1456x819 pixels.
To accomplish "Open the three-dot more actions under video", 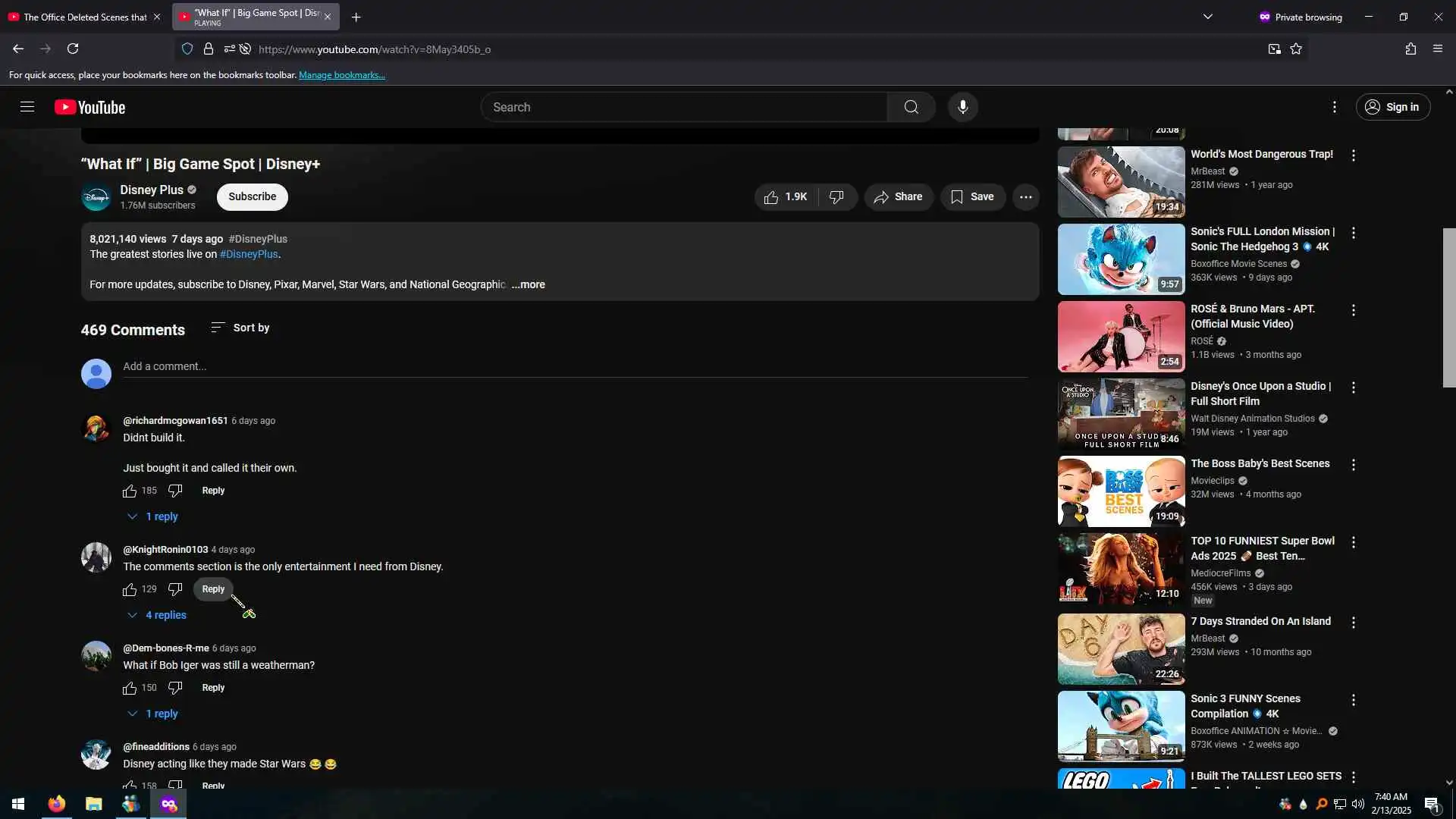I will (x=1025, y=197).
